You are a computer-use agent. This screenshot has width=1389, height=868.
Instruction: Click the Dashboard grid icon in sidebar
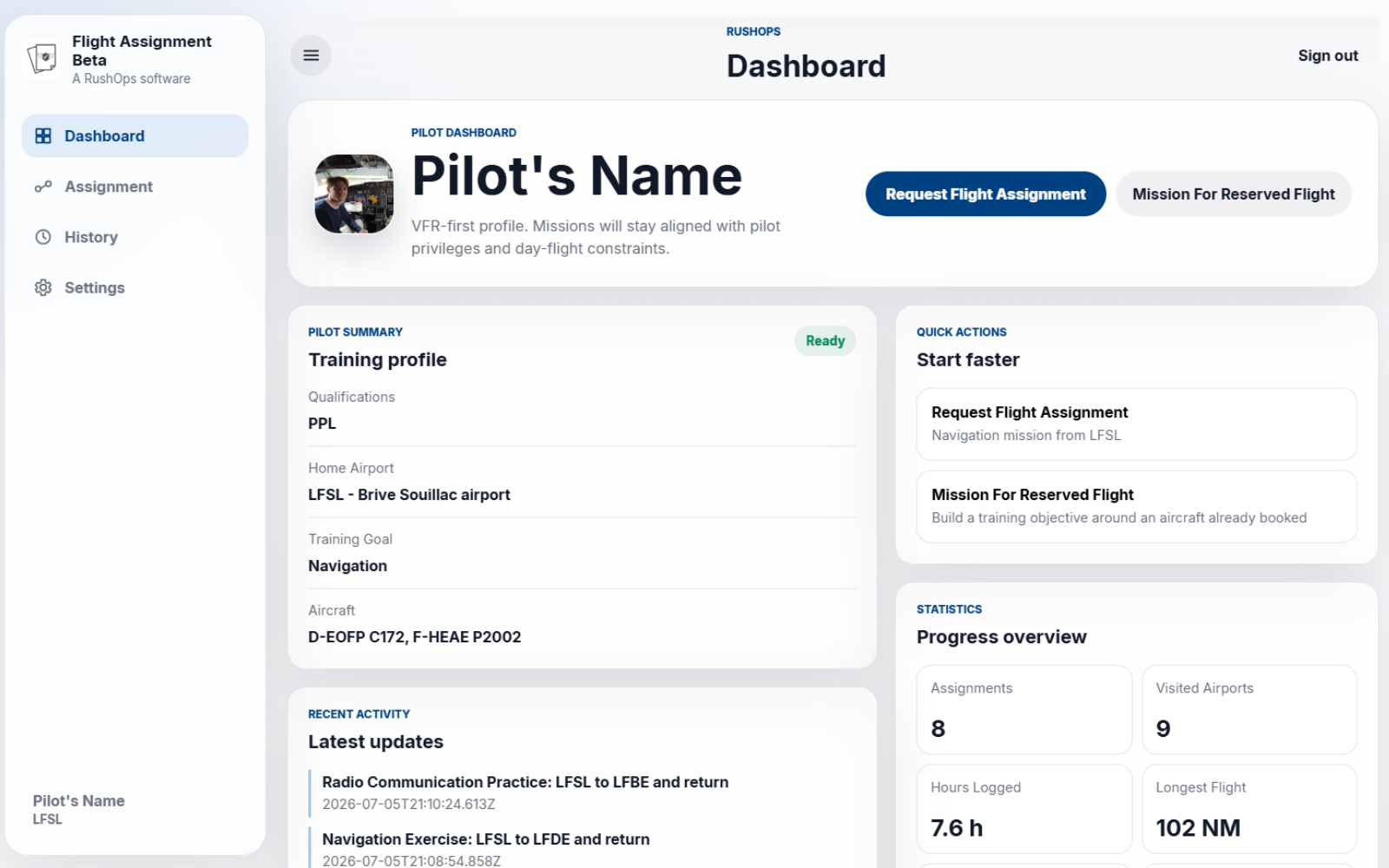pos(43,135)
